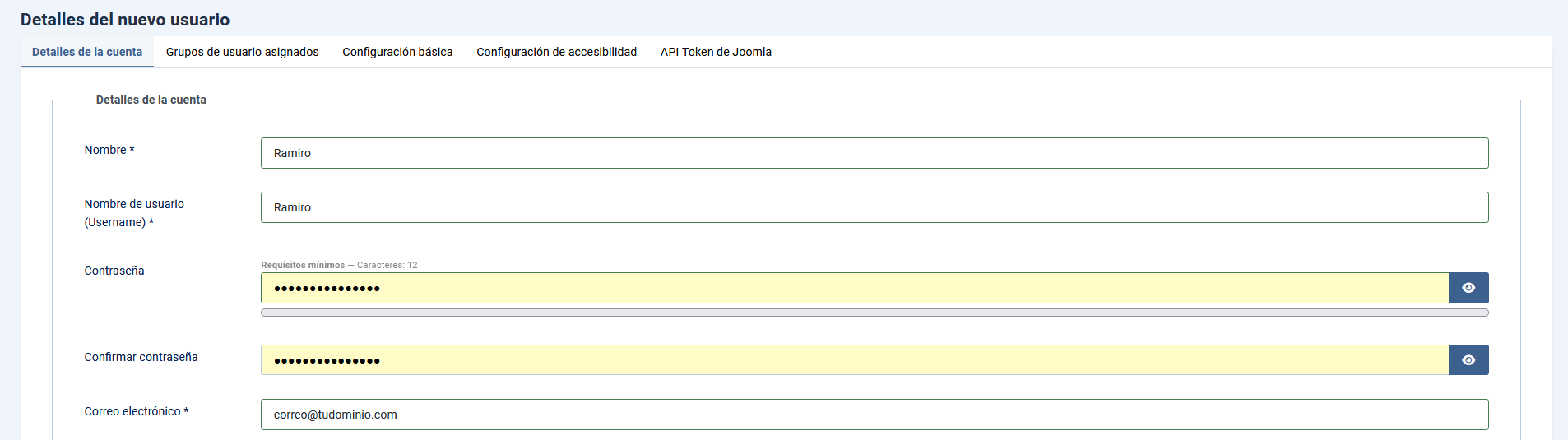Focus the Correo electrónico email field
The width and height of the screenshot is (1568, 440).
[874, 415]
